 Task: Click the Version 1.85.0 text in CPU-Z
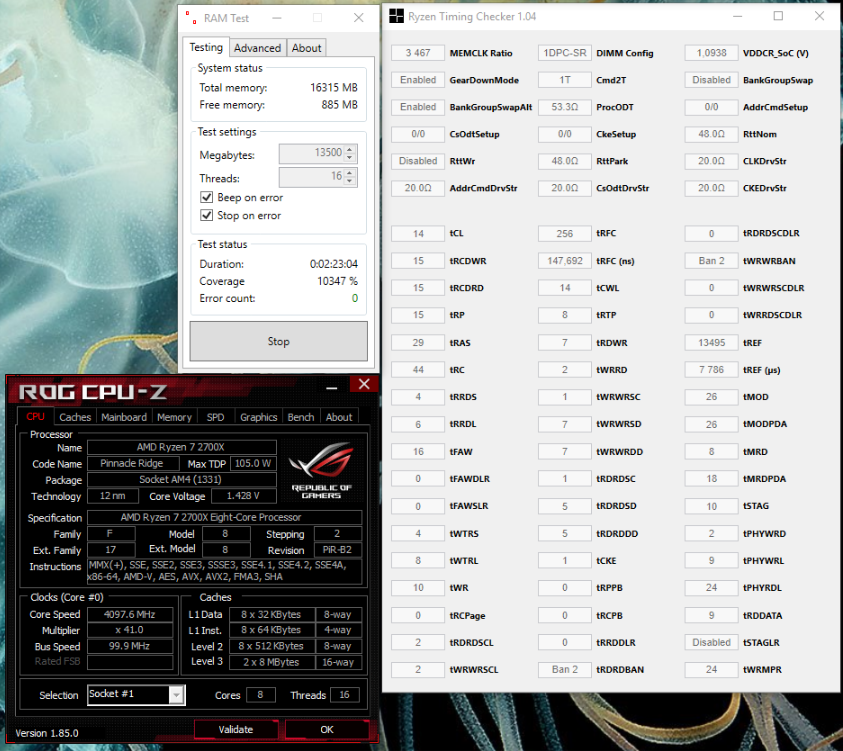pos(47,733)
